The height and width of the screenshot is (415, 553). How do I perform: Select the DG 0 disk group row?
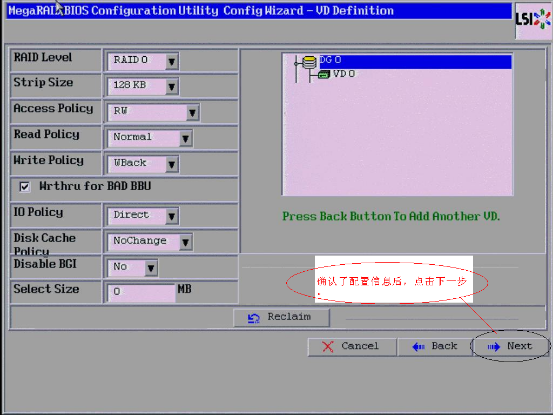click(x=415, y=61)
